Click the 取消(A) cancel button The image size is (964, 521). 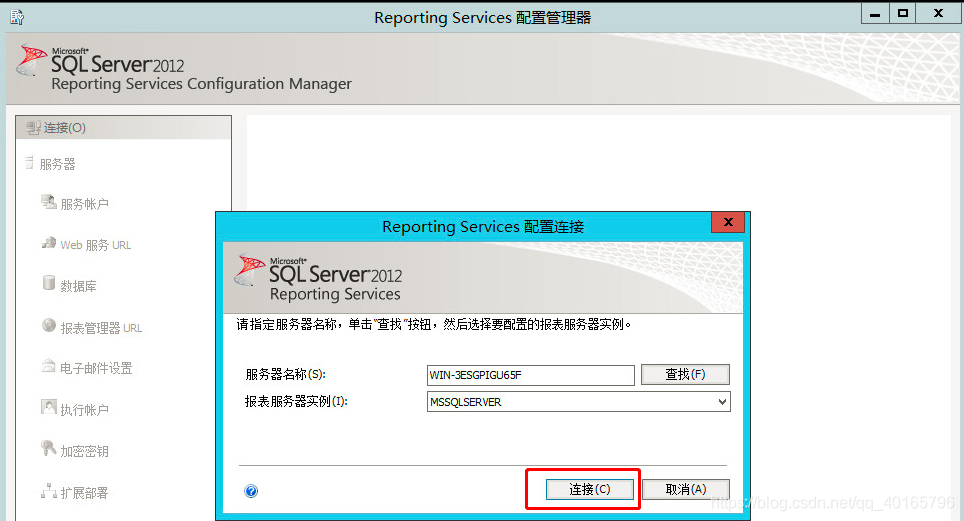[685, 489]
